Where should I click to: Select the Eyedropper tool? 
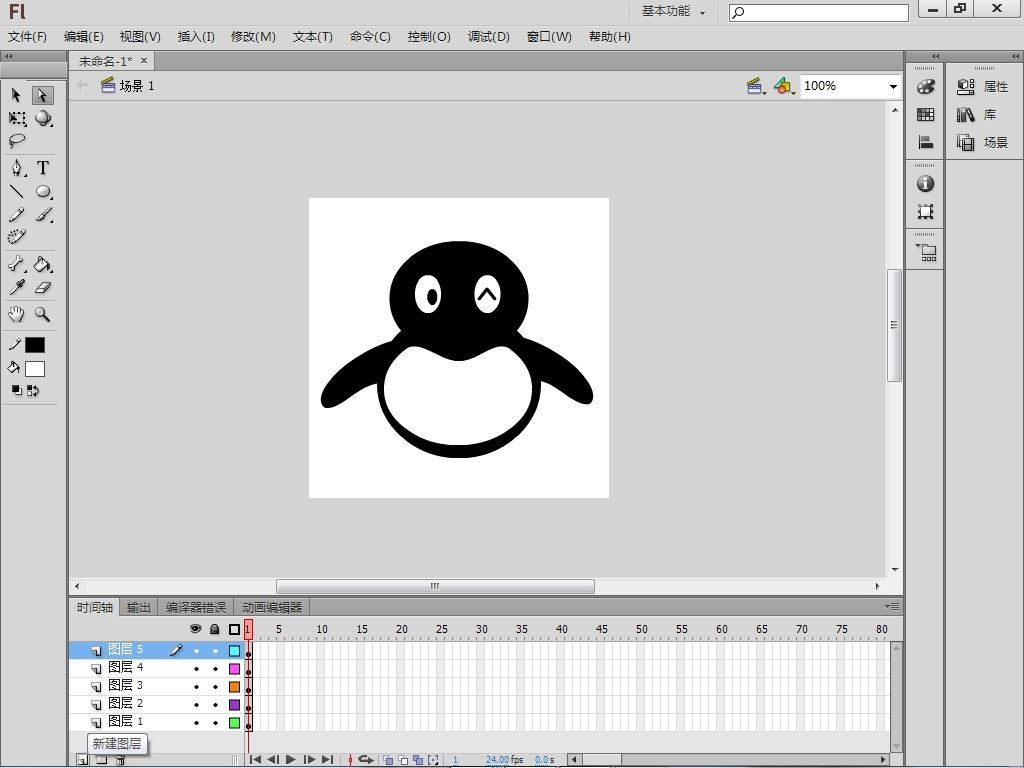tap(17, 287)
